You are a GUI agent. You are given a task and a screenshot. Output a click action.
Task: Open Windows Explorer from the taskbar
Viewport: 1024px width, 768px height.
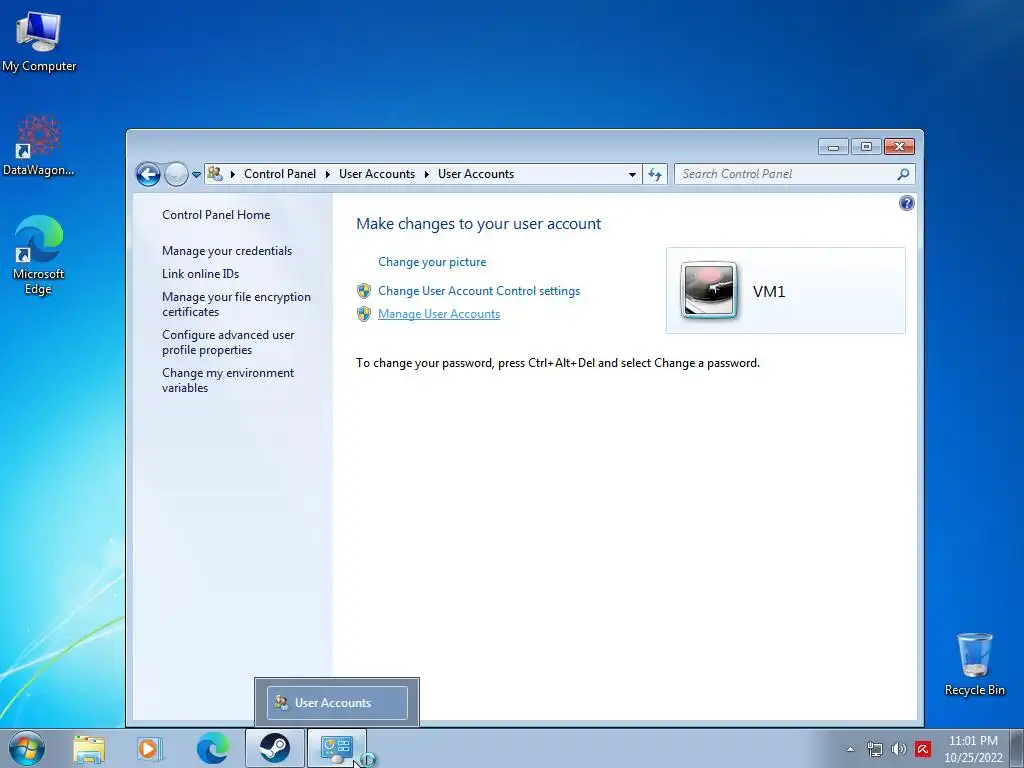click(x=89, y=749)
